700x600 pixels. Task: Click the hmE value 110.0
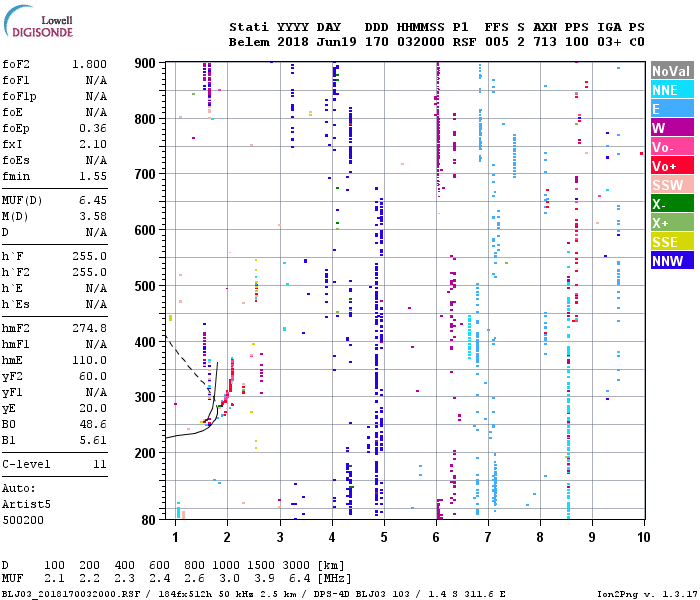90,360
